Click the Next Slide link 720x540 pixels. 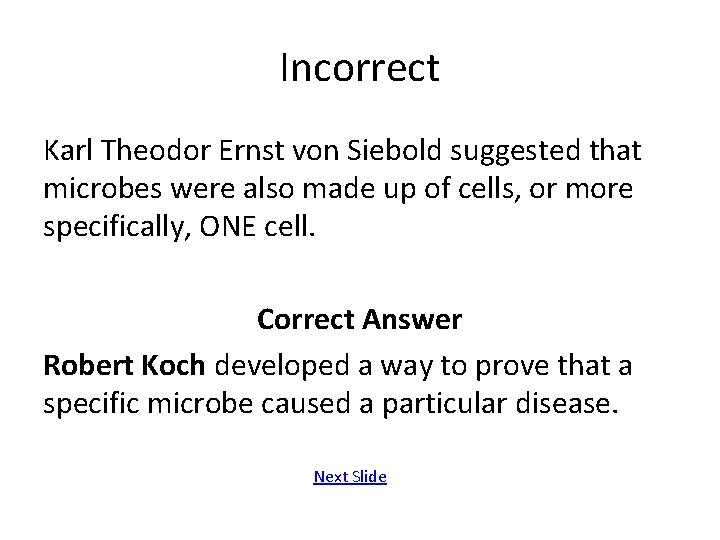[350, 477]
